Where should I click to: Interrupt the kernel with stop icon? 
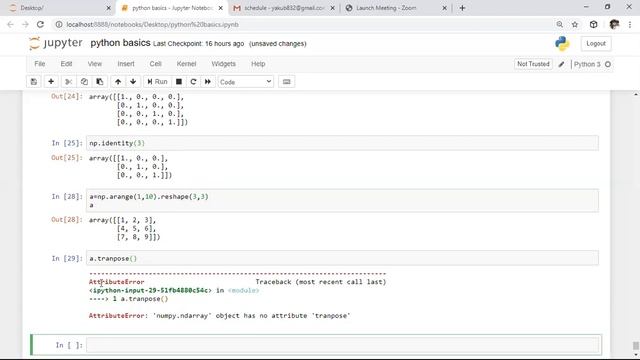point(179,82)
